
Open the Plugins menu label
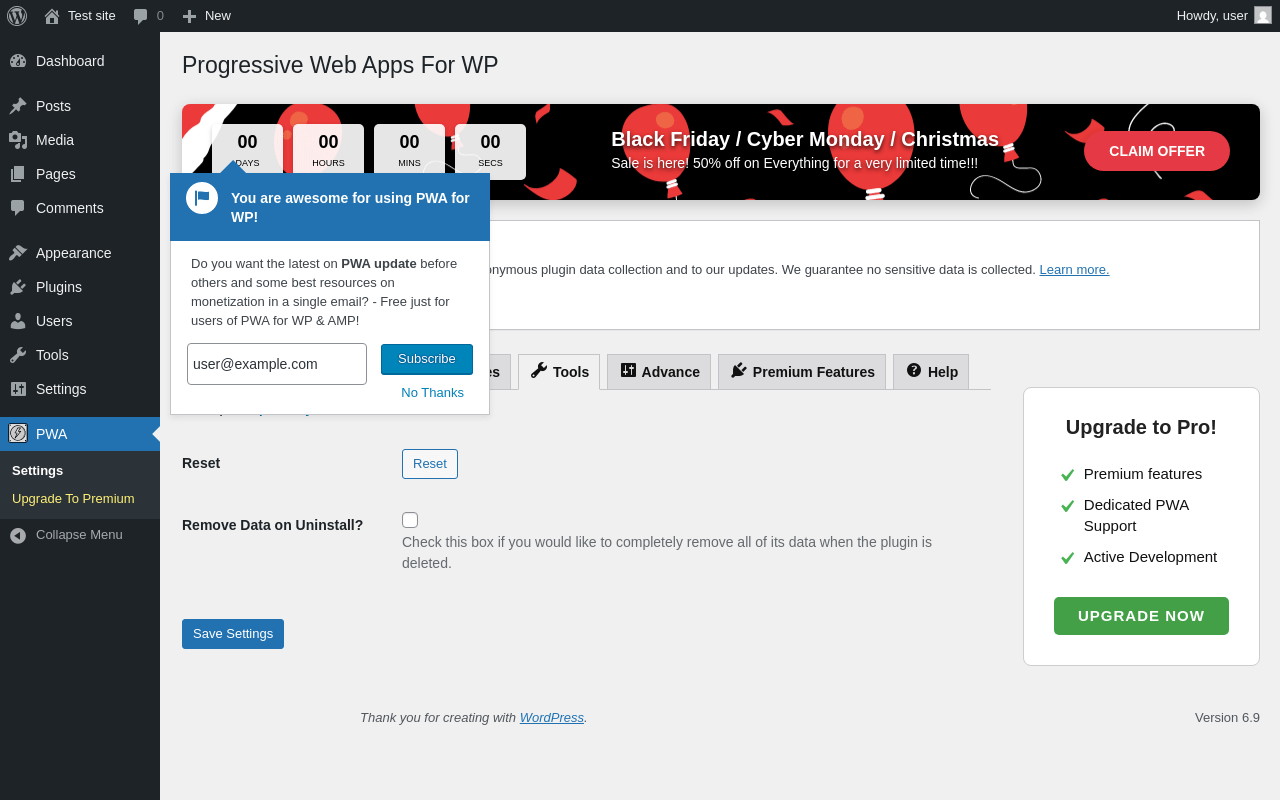pyautogui.click(x=59, y=287)
